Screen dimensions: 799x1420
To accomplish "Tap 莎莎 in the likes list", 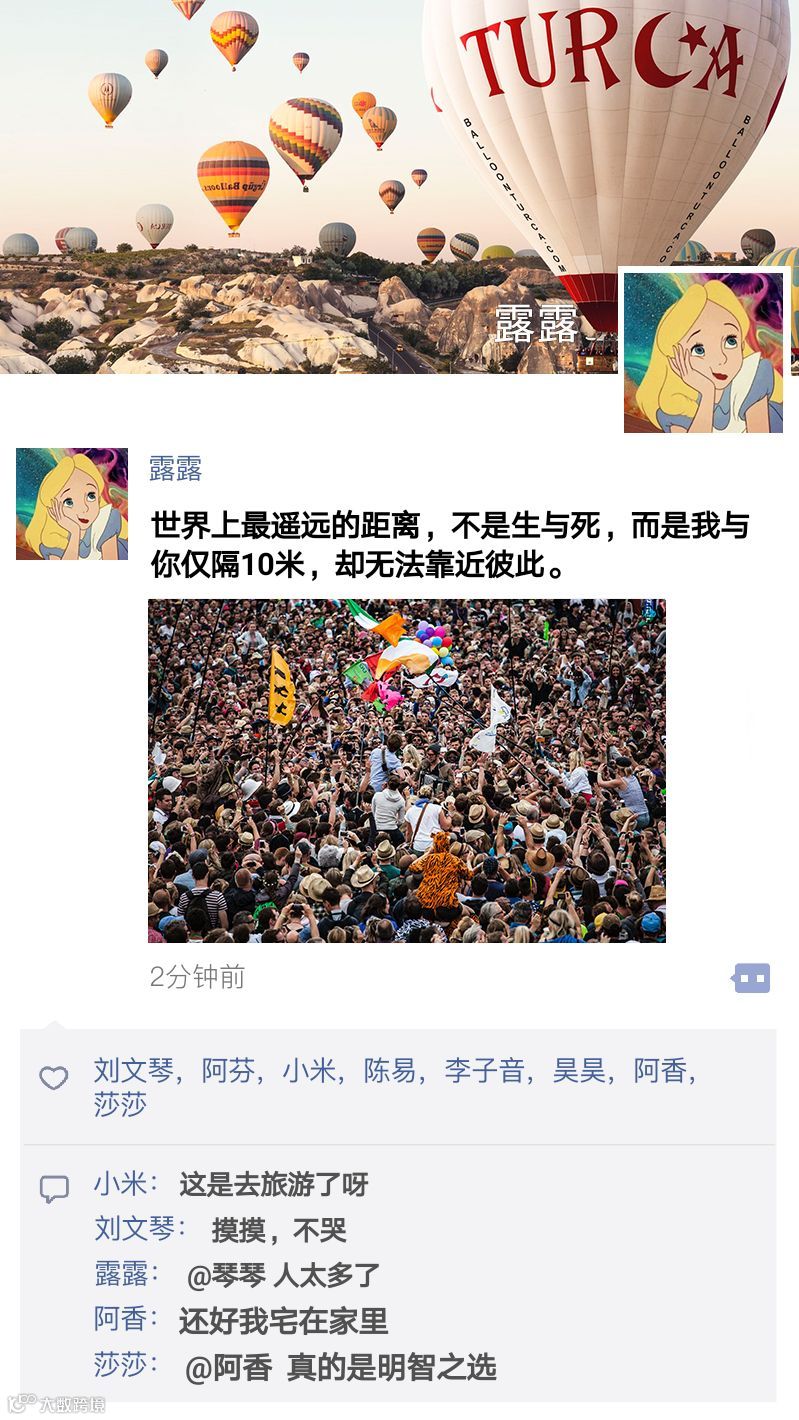I will point(120,1105).
